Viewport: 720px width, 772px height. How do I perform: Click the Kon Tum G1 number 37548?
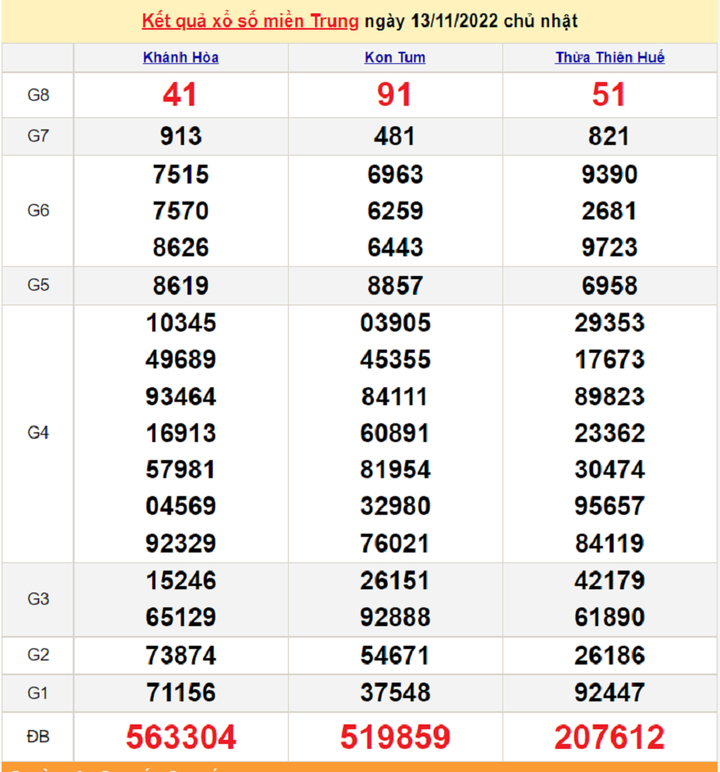395,692
